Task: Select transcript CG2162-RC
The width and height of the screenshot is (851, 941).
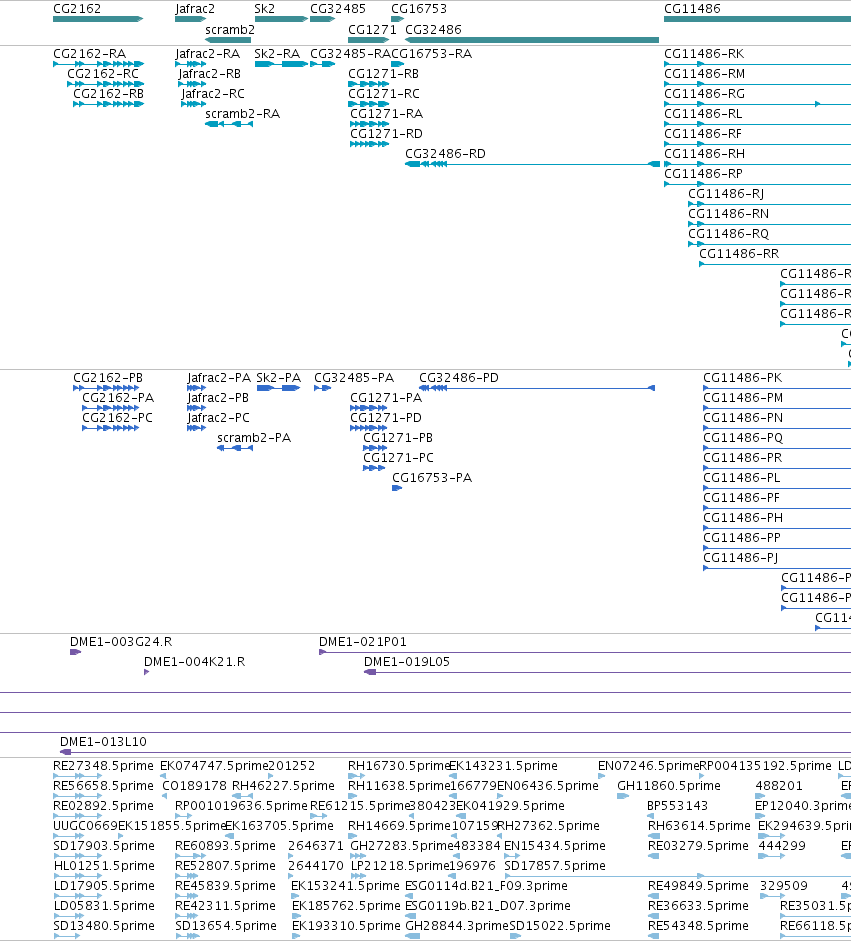Action: click(106, 84)
